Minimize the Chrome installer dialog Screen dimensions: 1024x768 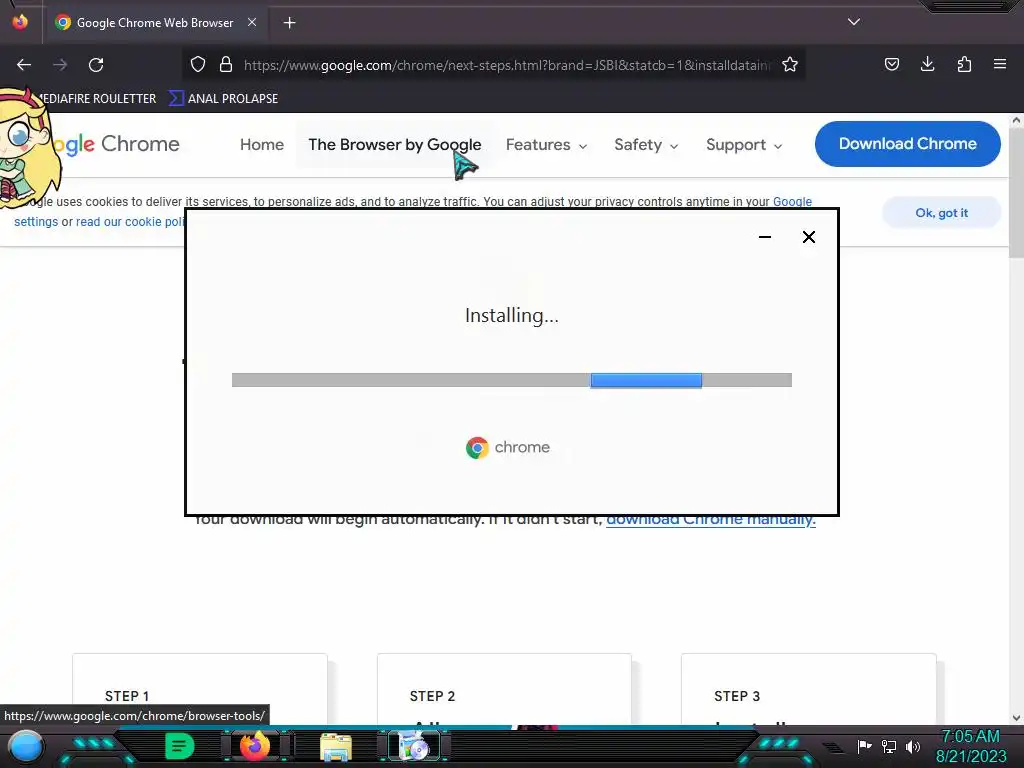[x=765, y=237]
